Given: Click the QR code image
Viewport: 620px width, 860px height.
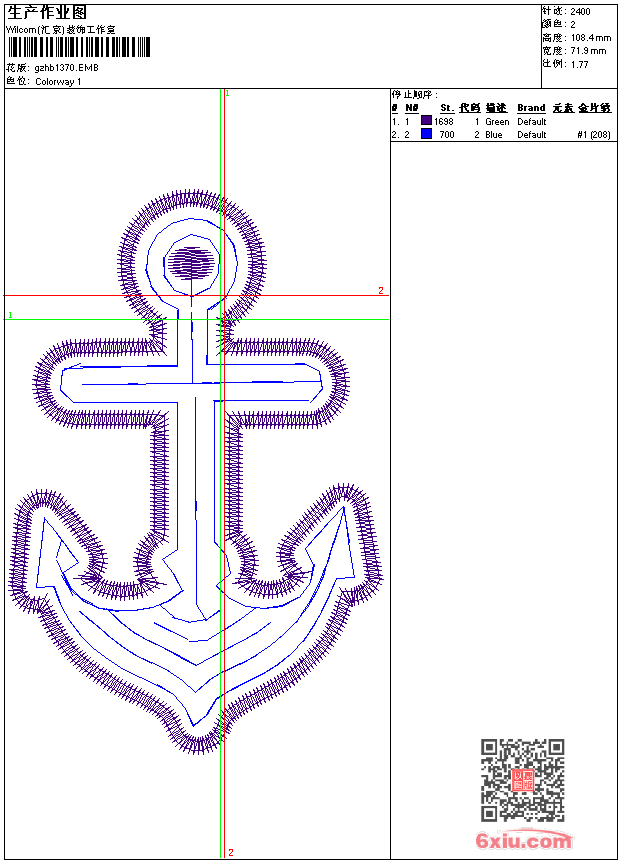Looking at the screenshot, I should point(522,780).
